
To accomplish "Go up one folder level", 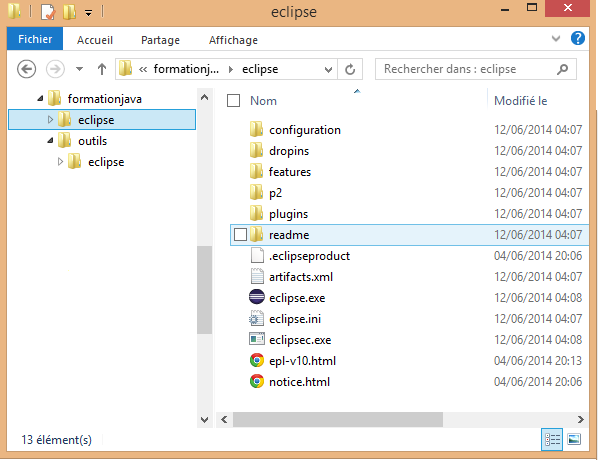I will click(101, 69).
